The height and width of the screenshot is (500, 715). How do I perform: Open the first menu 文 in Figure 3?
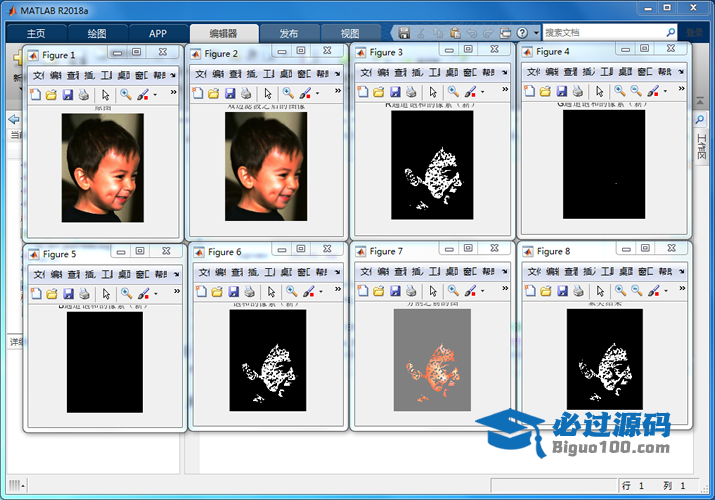point(365,73)
